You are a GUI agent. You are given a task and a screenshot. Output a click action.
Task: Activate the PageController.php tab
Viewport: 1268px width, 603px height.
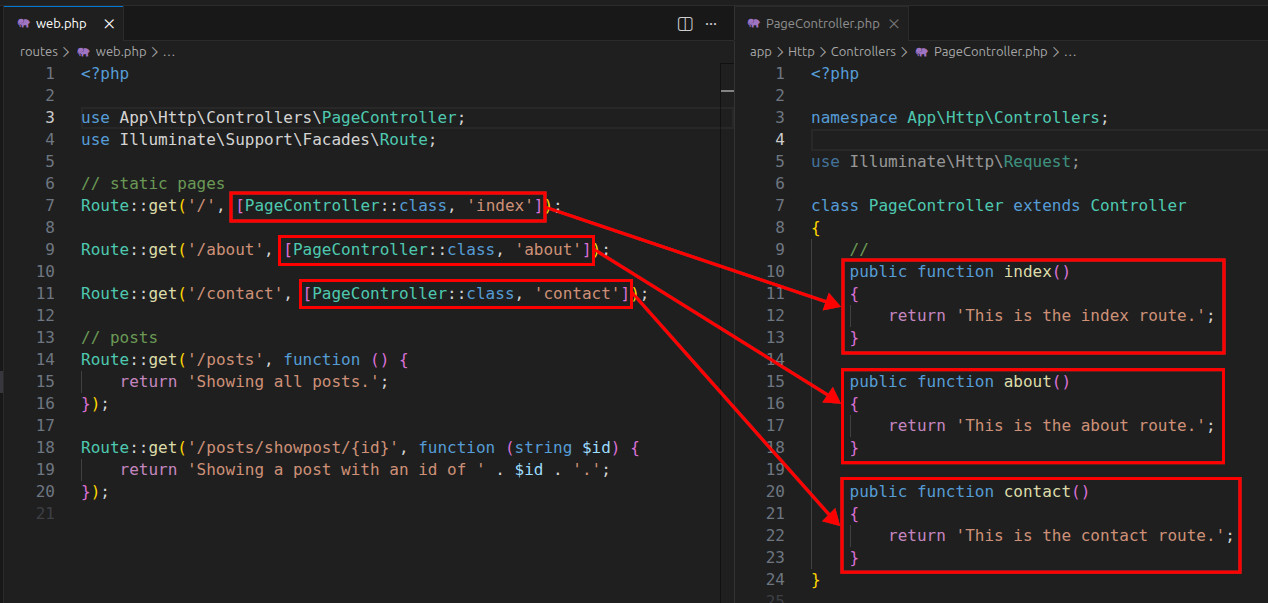(822, 24)
